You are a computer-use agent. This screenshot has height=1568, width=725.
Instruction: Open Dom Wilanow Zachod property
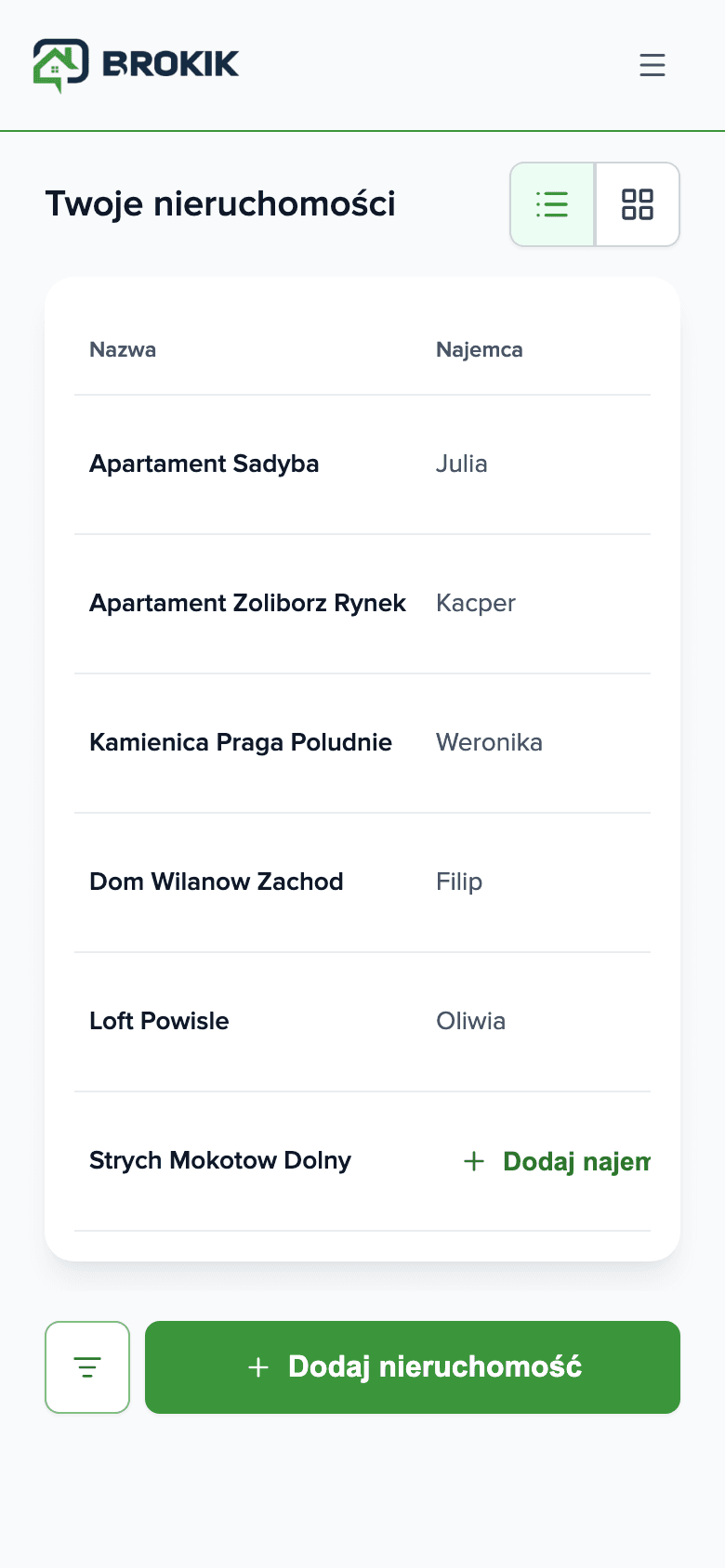pos(217,882)
